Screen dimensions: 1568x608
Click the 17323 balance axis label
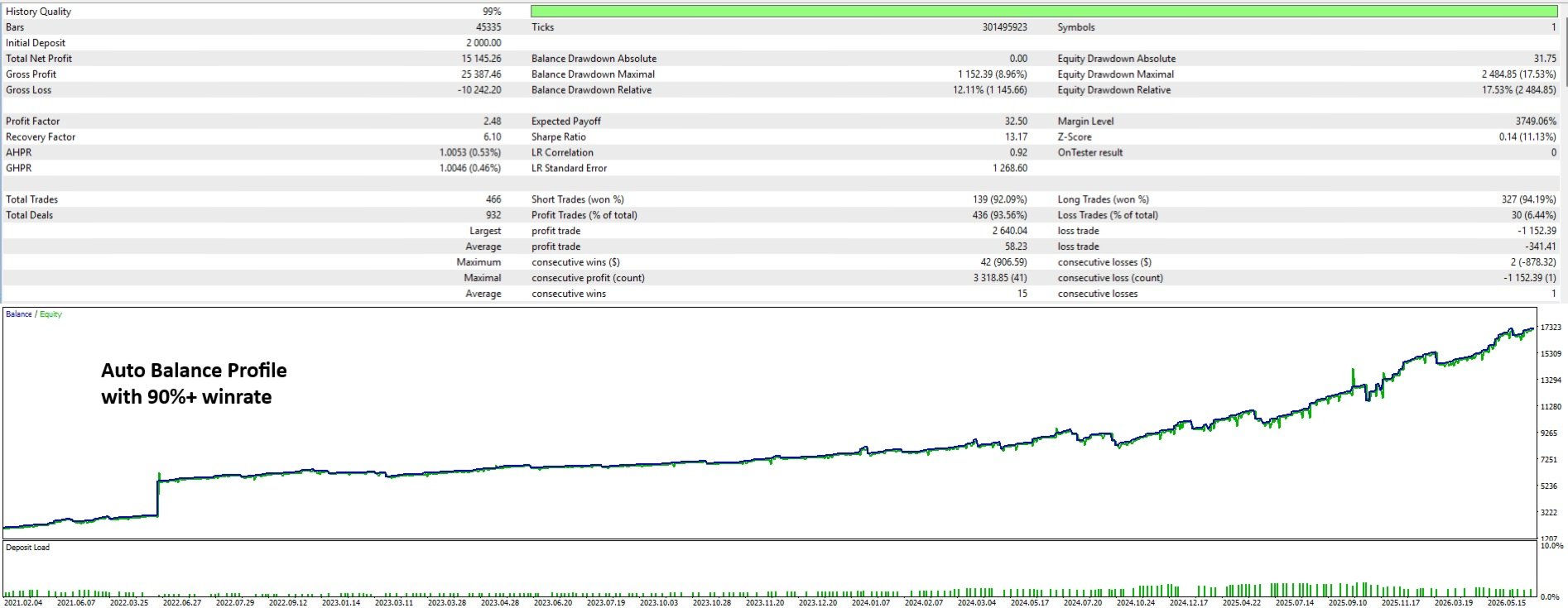(1550, 328)
